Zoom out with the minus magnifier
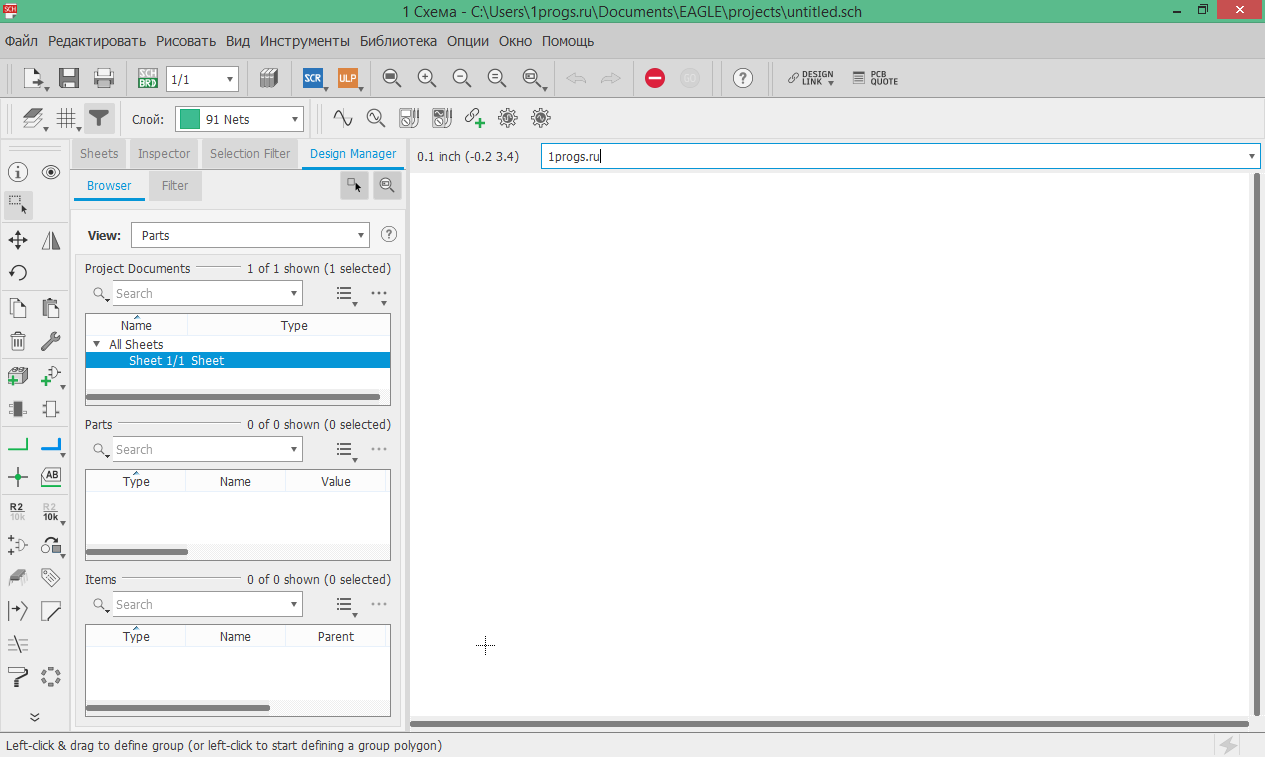 click(461, 78)
